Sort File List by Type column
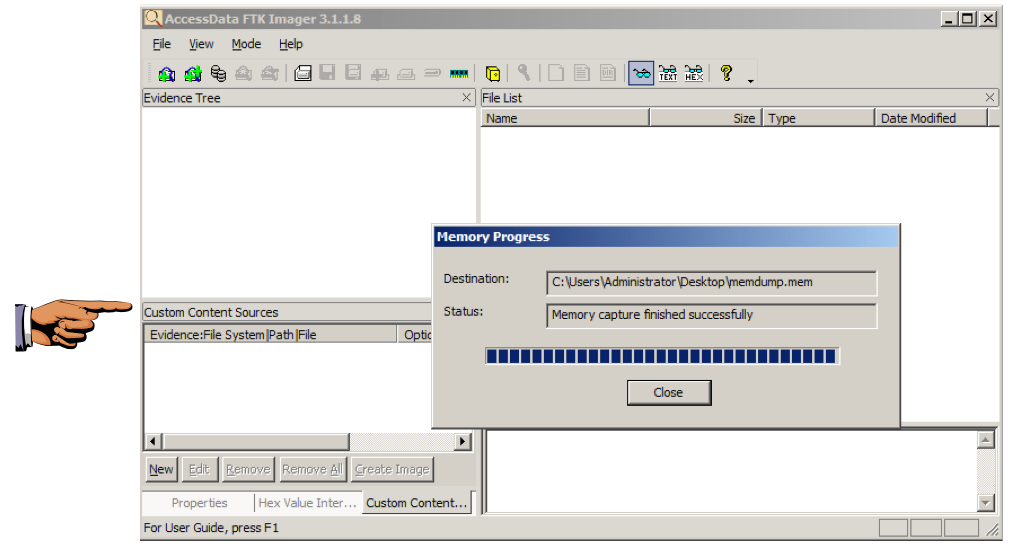 (x=818, y=118)
